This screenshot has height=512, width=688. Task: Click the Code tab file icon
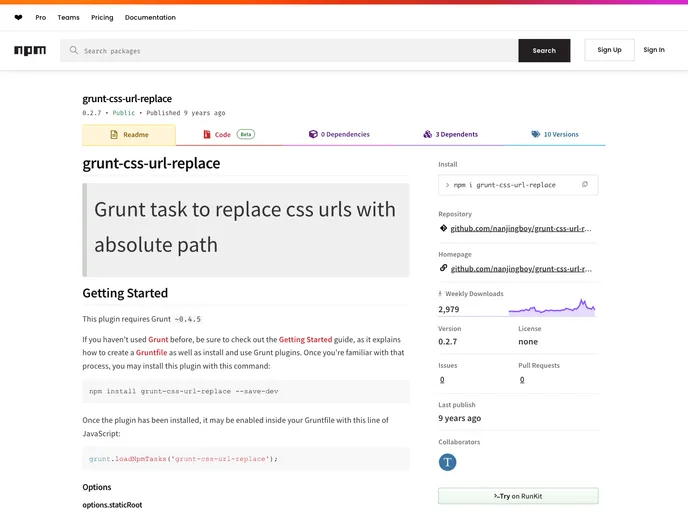click(x=207, y=134)
